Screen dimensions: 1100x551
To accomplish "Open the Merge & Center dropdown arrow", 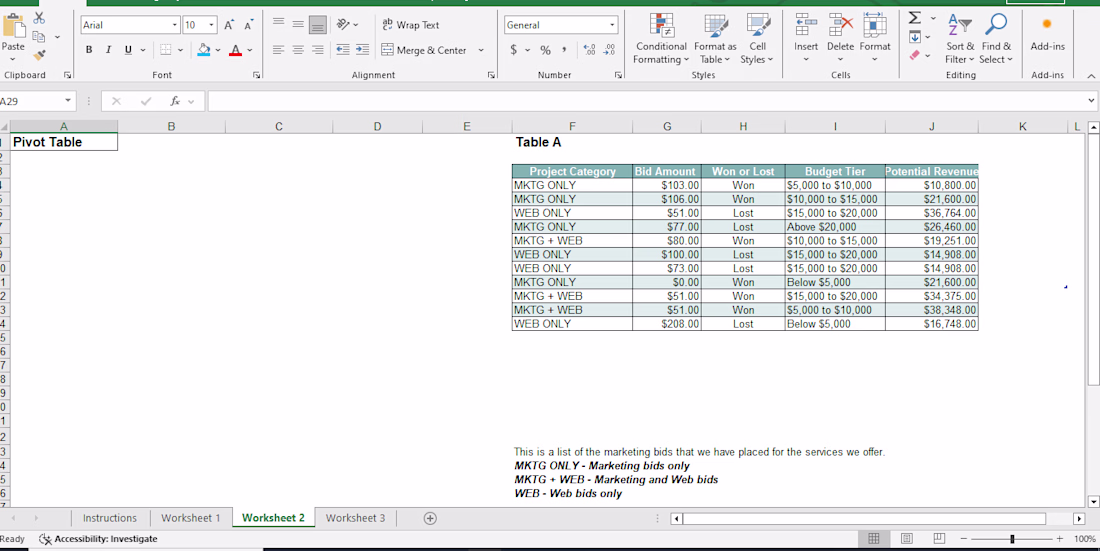I will (x=481, y=50).
